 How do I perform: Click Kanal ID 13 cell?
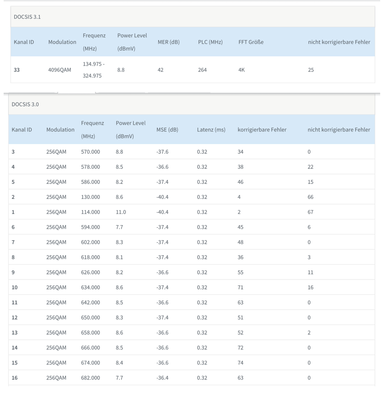[15, 333]
